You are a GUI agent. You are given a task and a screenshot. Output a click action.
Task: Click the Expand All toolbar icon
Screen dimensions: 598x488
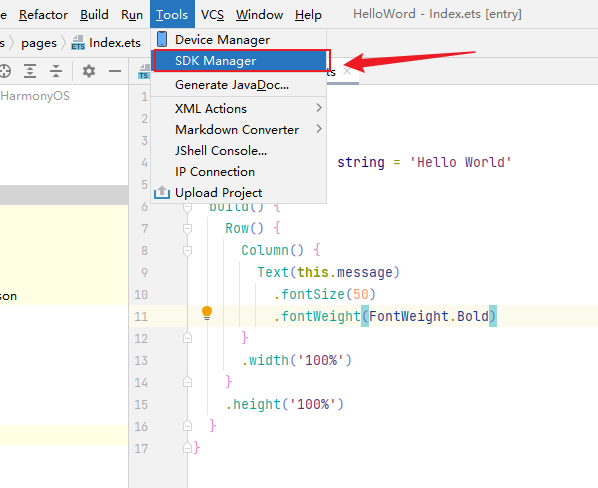point(30,71)
